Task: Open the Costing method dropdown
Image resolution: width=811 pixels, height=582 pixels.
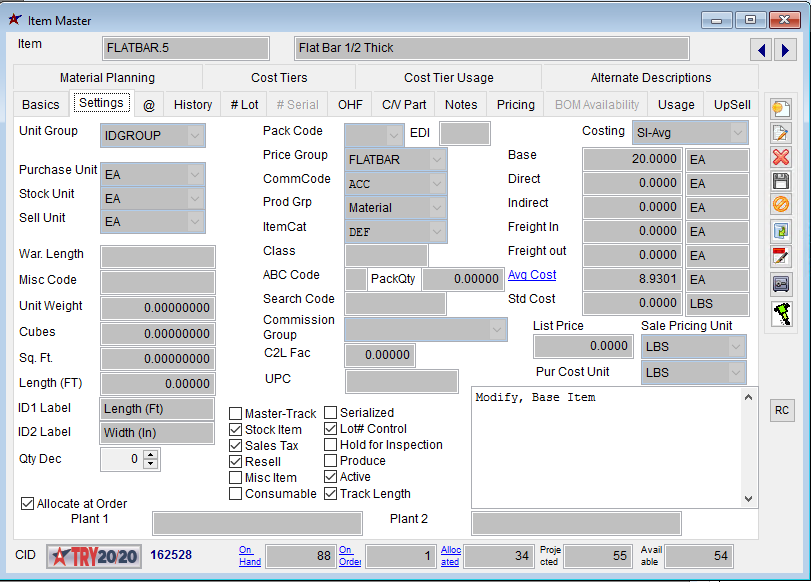Action: click(x=738, y=133)
